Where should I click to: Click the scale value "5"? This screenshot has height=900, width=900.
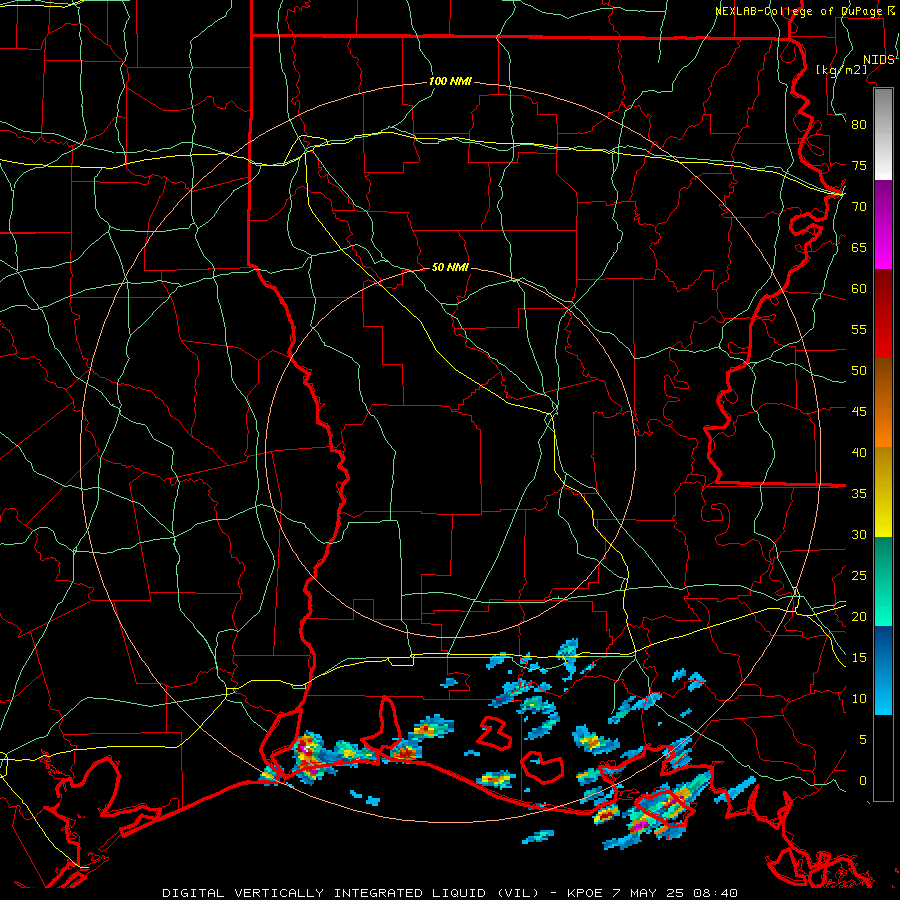863,740
